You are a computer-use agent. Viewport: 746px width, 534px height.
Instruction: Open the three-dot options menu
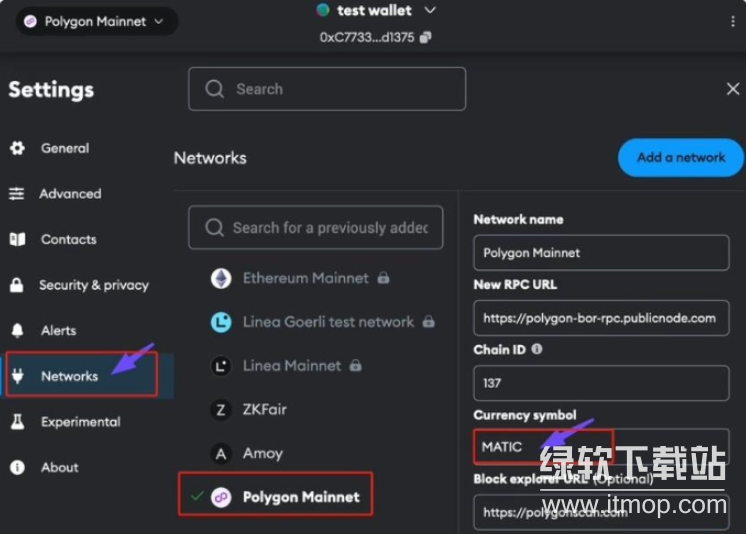[x=732, y=21]
